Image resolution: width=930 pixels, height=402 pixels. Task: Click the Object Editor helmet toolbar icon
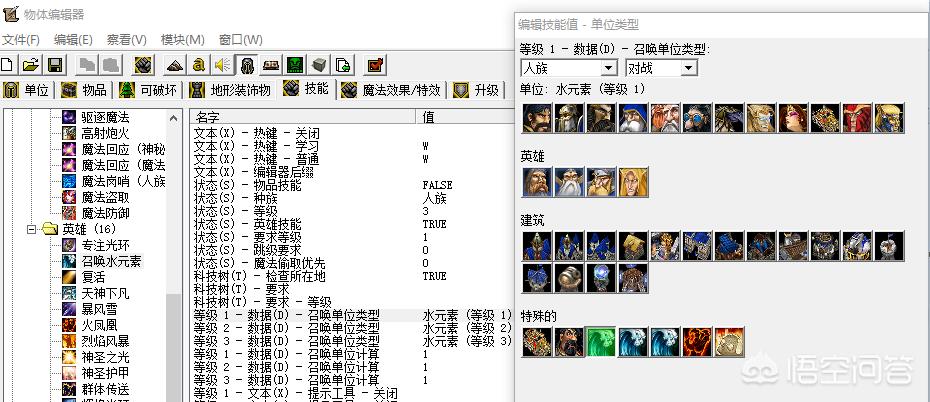tap(247, 64)
